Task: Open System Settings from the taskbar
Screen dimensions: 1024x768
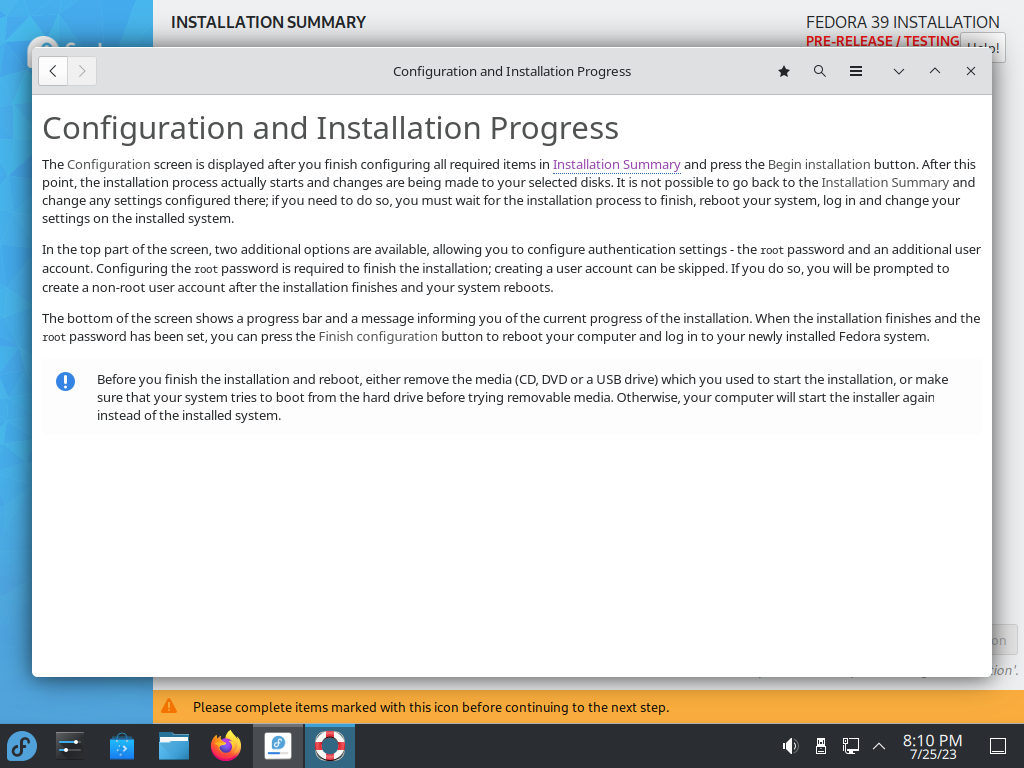Action: point(69,746)
